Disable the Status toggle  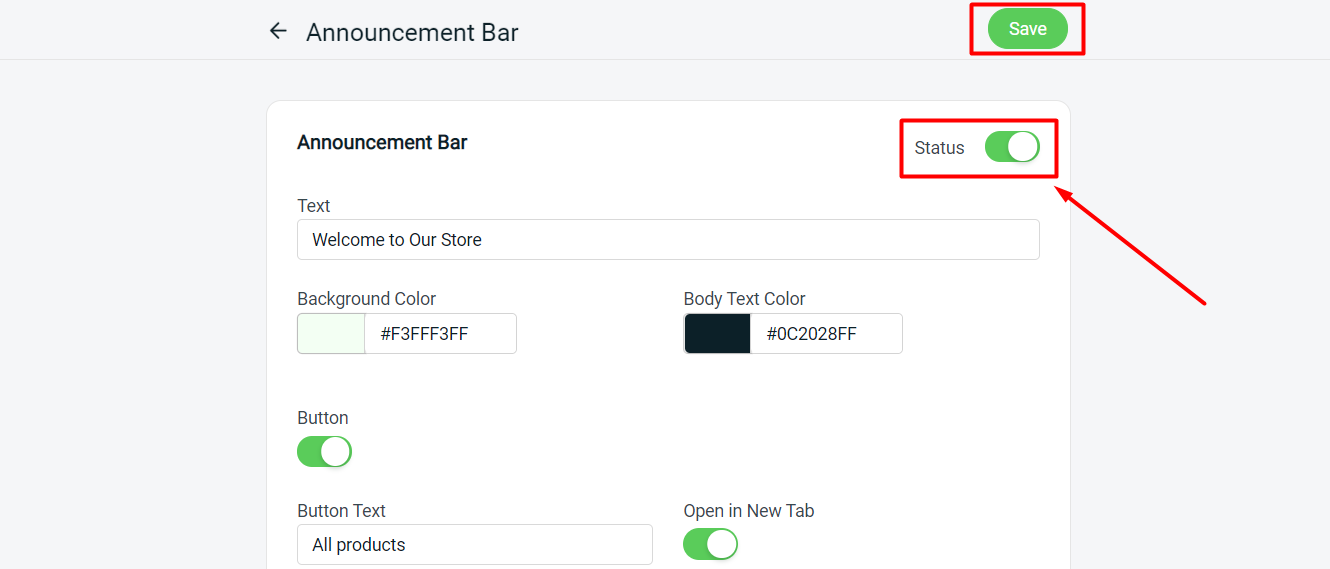(1012, 147)
